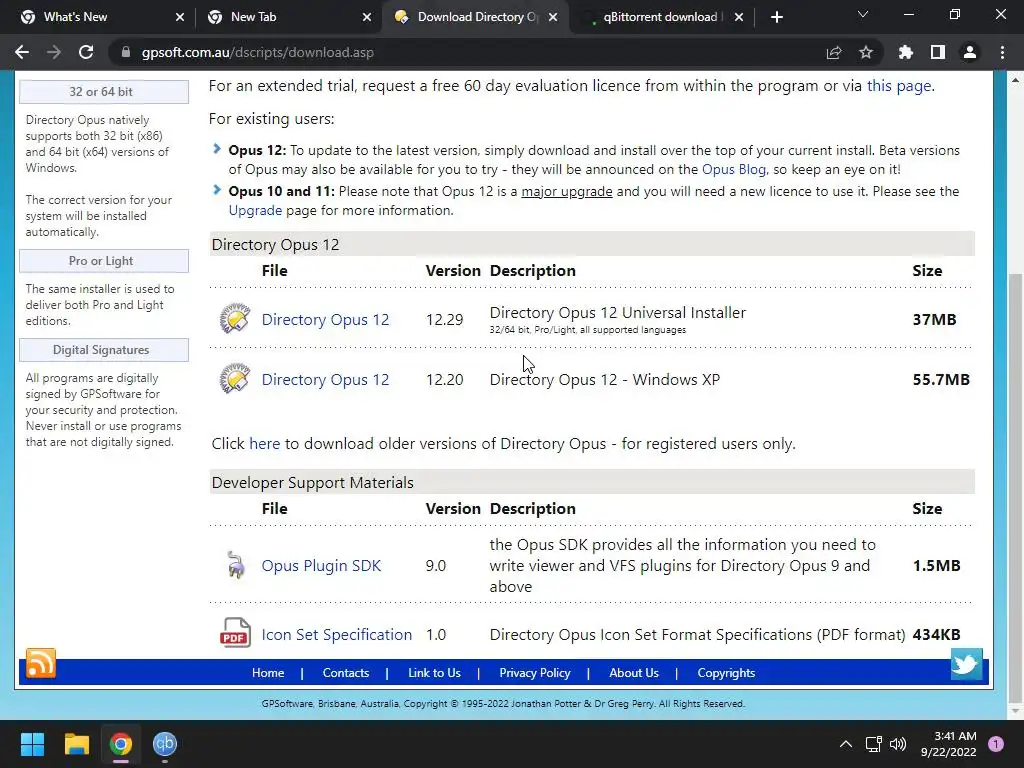Click the 'Digital Signatures' sidebar heading
The height and width of the screenshot is (768, 1024).
click(104, 349)
